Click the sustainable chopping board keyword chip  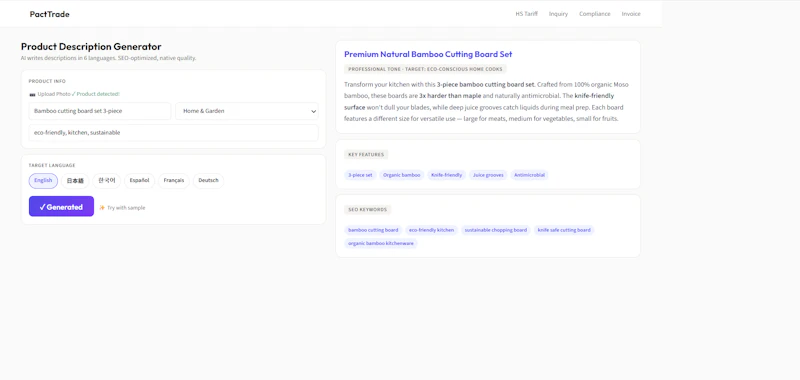coord(495,230)
